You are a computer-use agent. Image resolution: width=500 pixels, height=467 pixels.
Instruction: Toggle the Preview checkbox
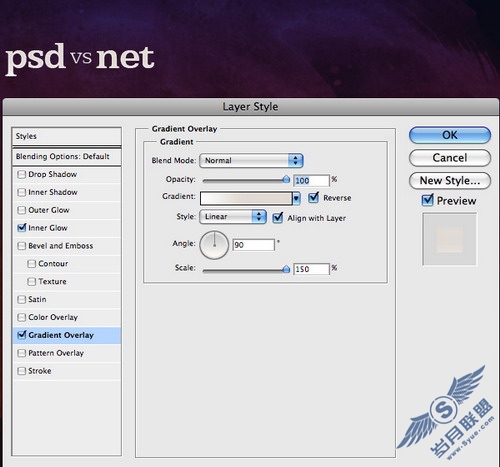click(428, 200)
